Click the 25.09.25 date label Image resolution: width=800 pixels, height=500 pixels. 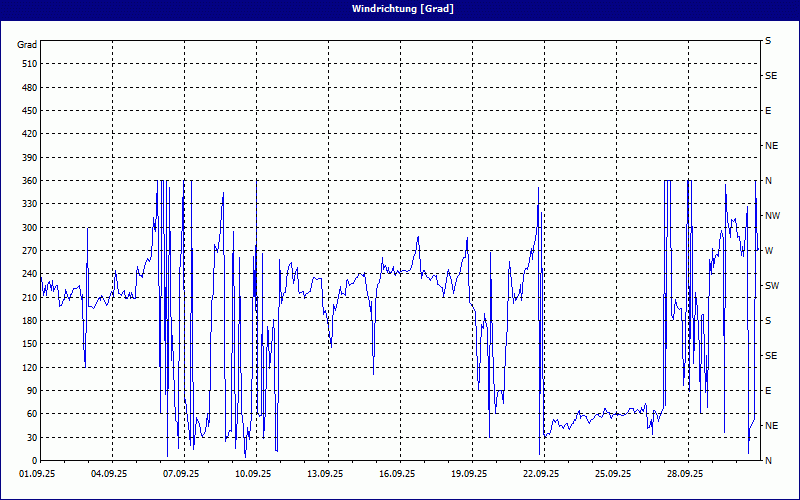613,474
